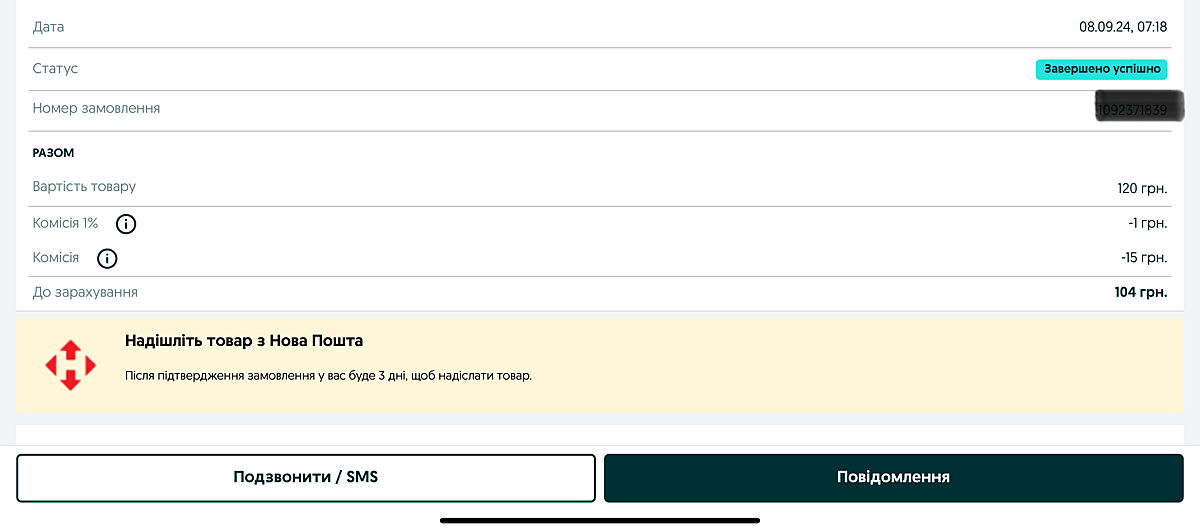
Task: Tap the Вартість товару label
Action: [84, 187]
